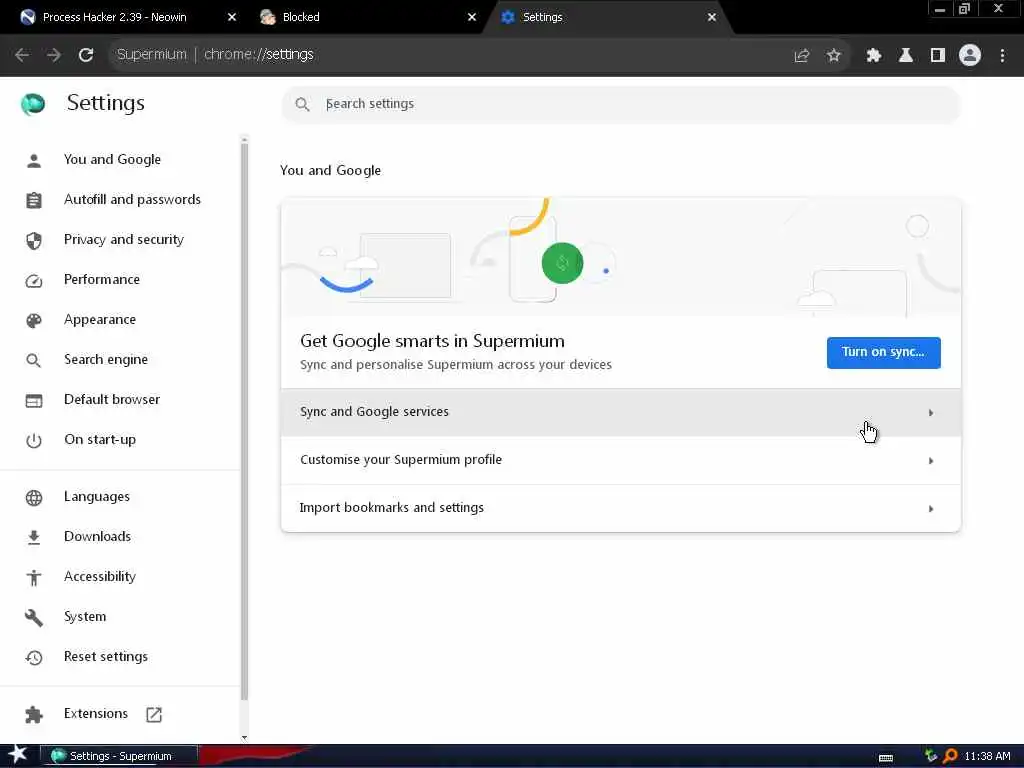The height and width of the screenshot is (768, 1024).
Task: Click the clipboard icon for Autofill and passwords
Action: pyautogui.click(x=34, y=200)
